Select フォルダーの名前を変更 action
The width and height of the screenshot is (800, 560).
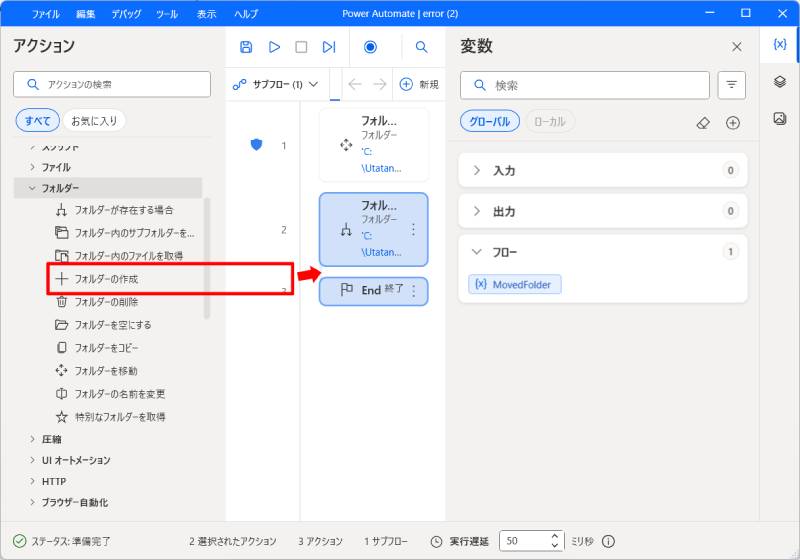[x=110, y=394]
